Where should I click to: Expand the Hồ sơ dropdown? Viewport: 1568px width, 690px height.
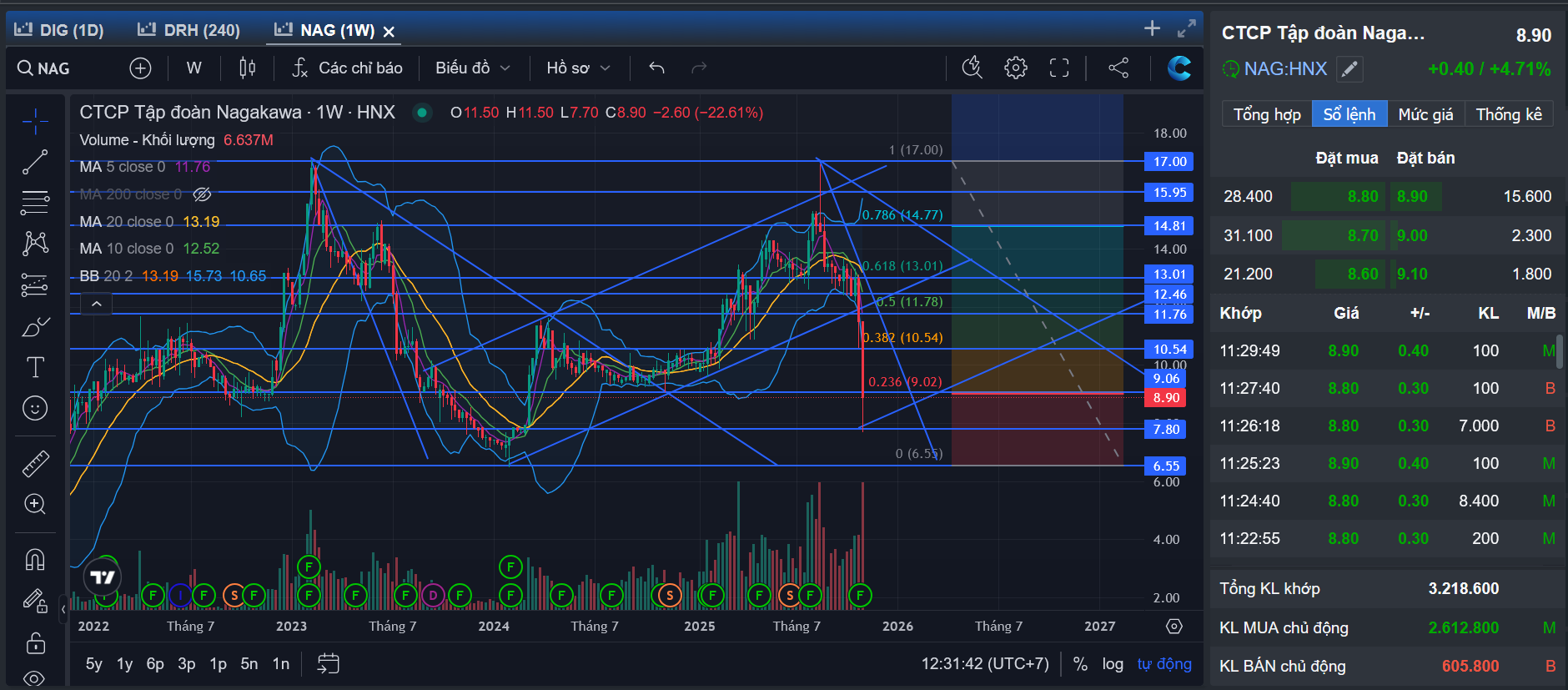click(578, 68)
